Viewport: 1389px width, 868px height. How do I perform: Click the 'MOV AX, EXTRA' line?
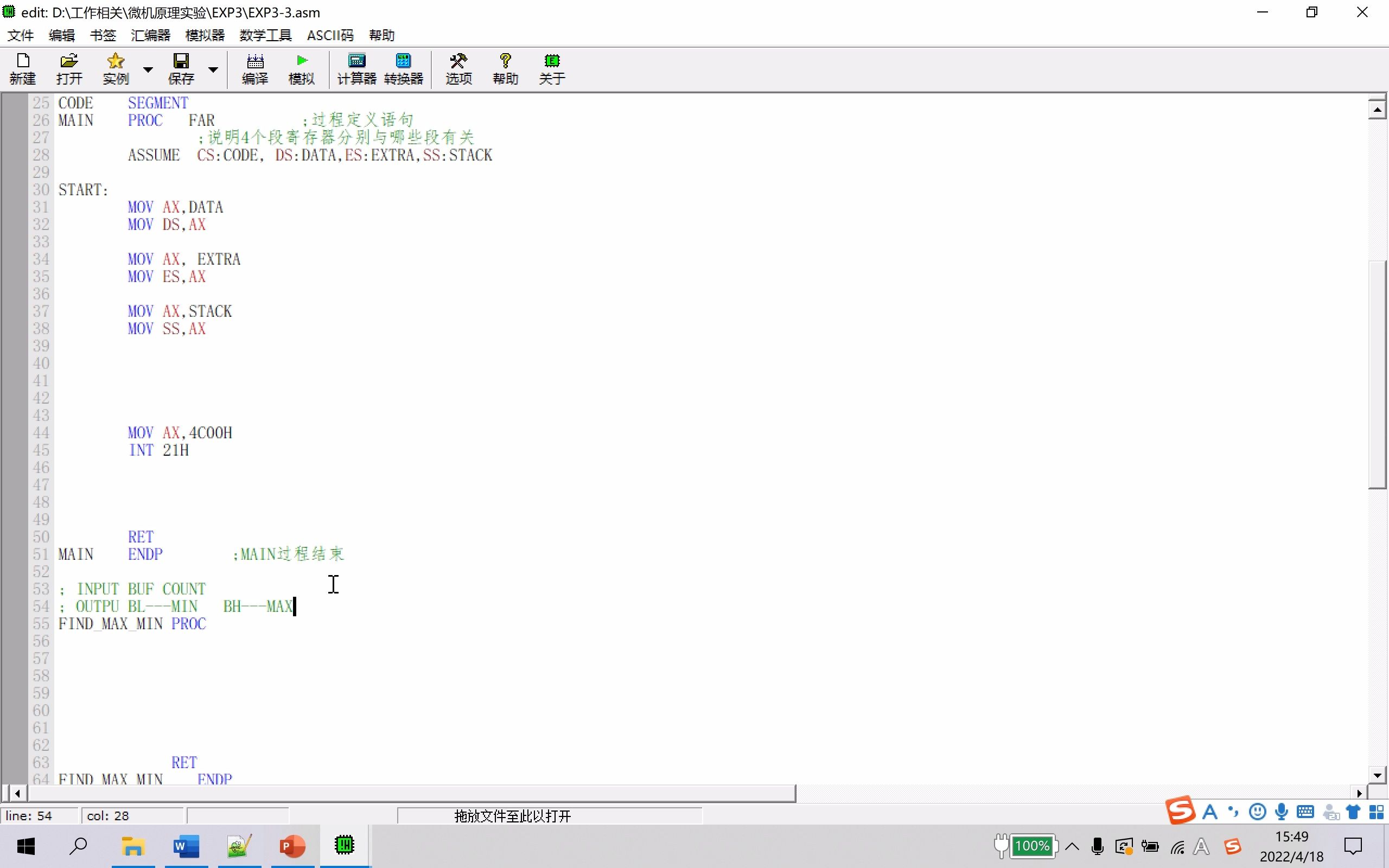pyautogui.click(x=184, y=259)
